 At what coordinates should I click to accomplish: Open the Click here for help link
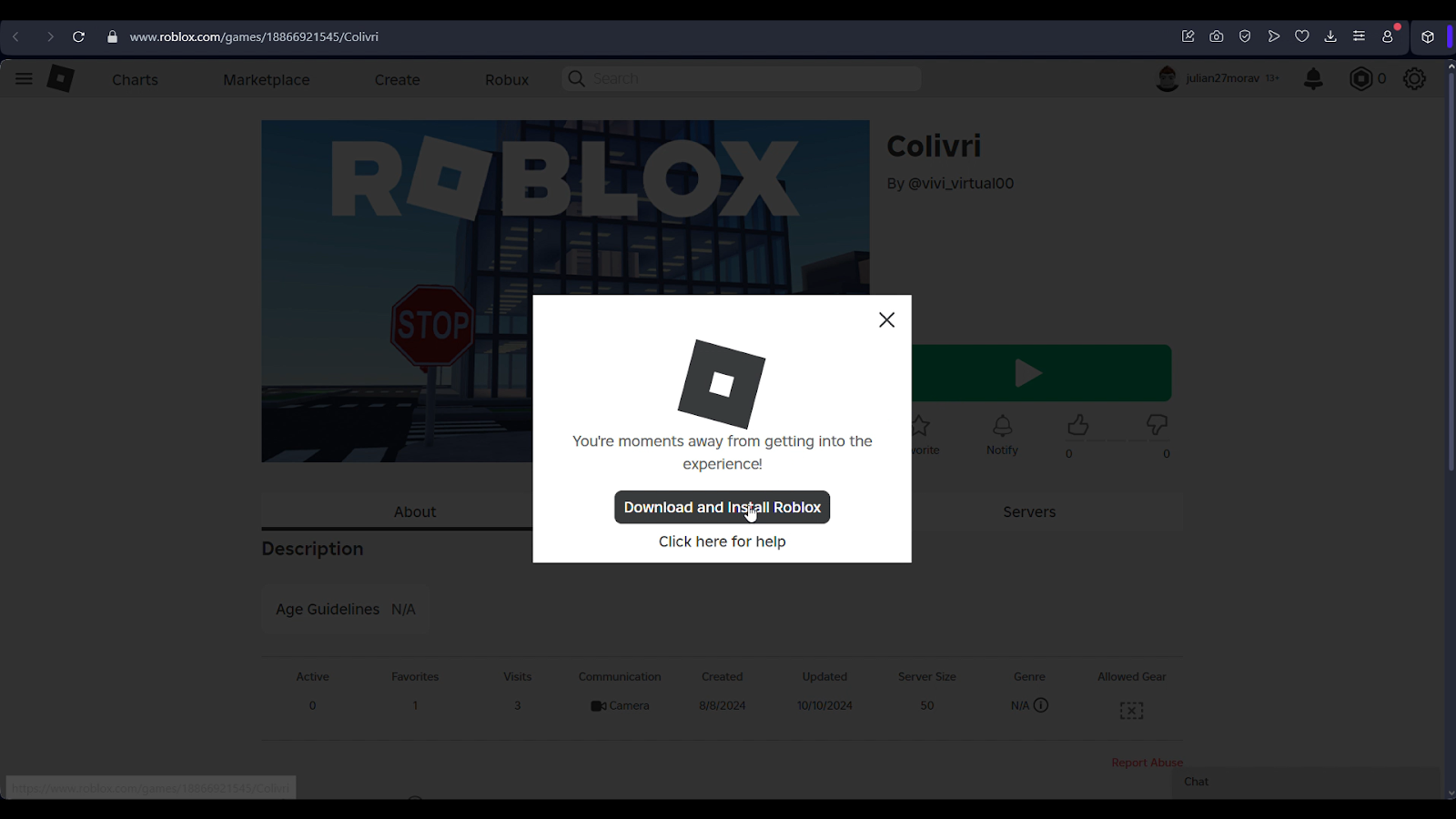tap(722, 541)
